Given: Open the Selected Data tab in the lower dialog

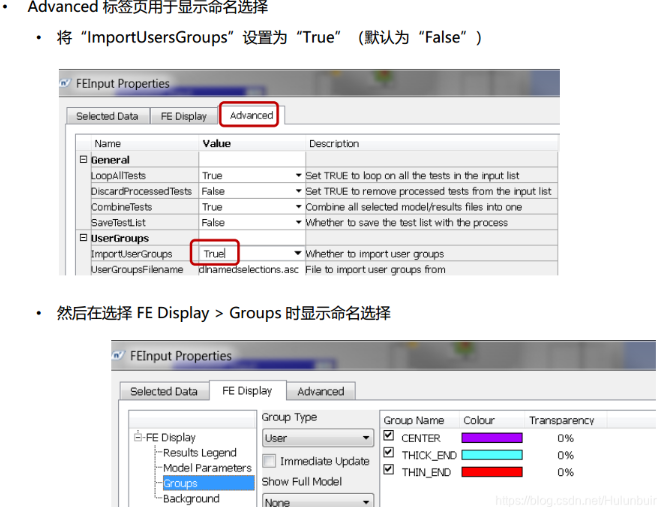Looking at the screenshot, I should click(164, 391).
